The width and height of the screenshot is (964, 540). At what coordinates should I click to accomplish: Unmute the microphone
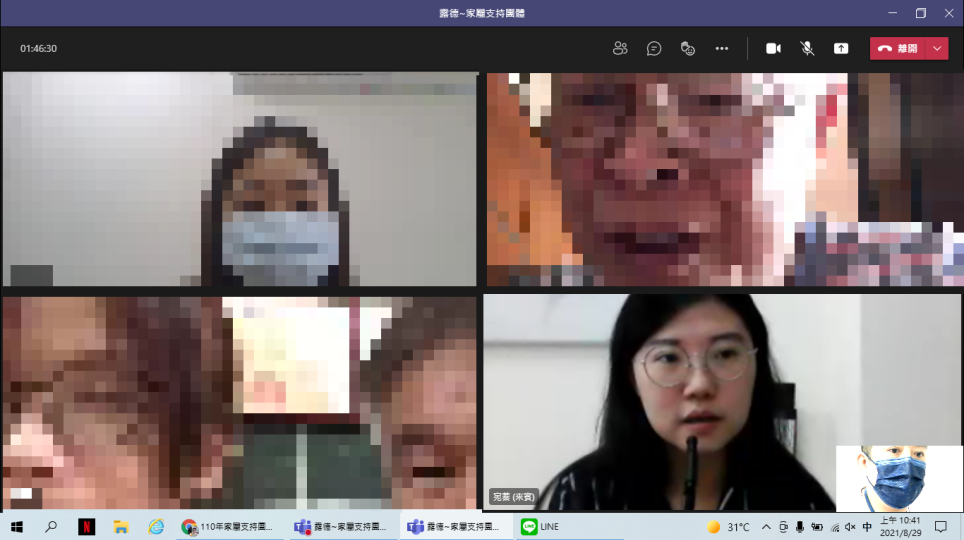[x=807, y=48]
